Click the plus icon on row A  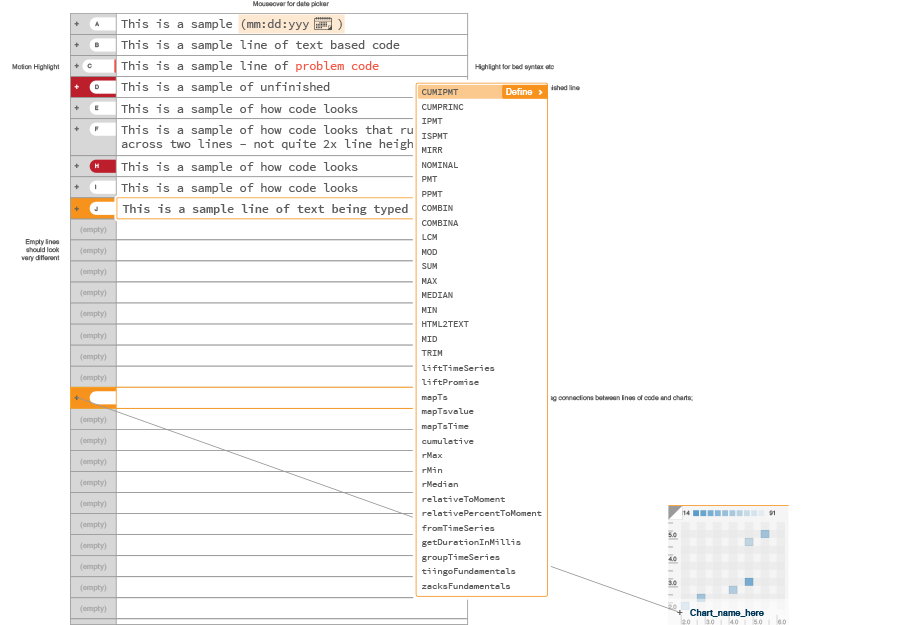pyautogui.click(x=77, y=24)
